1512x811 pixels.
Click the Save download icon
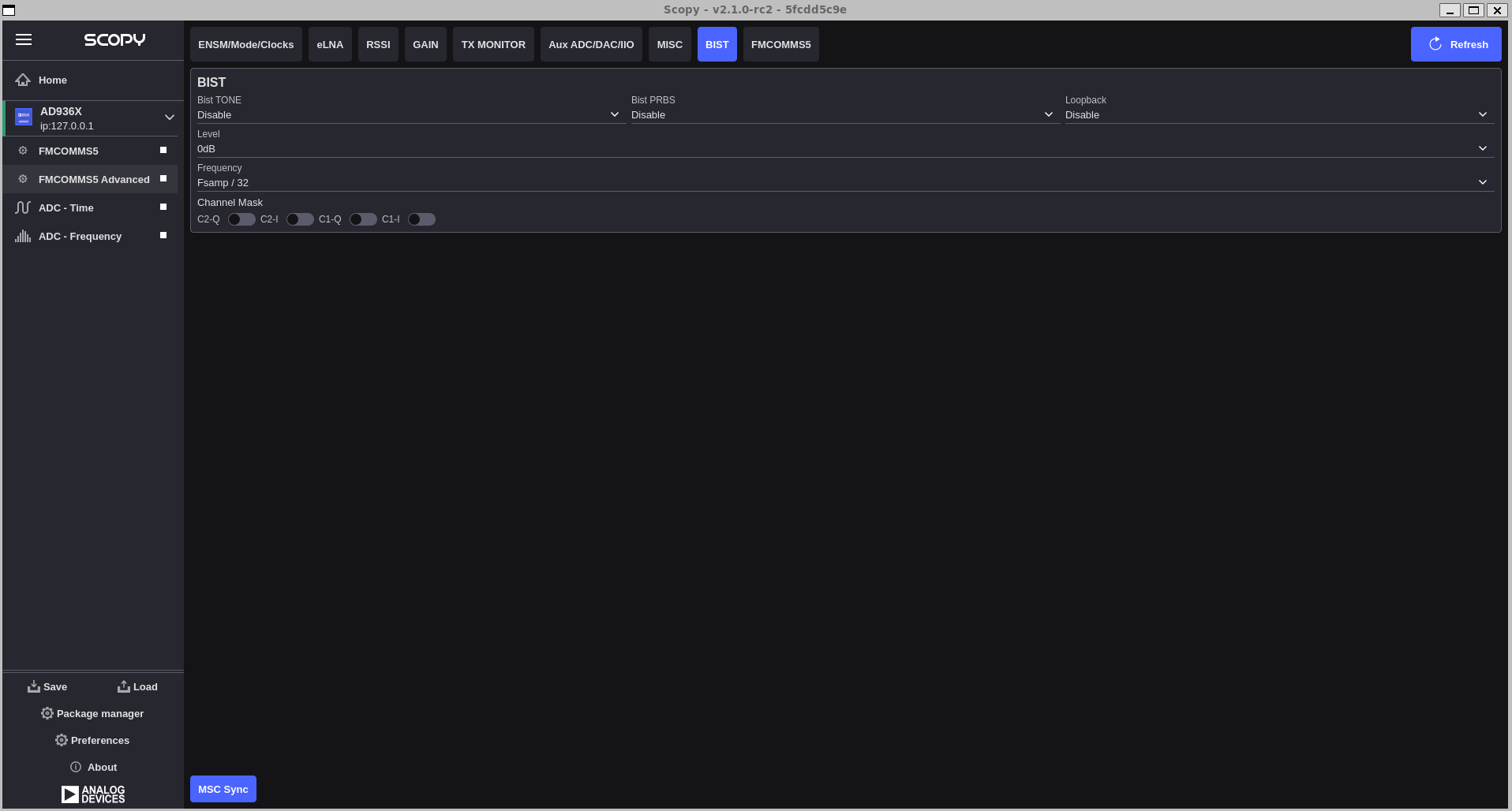pos(33,686)
